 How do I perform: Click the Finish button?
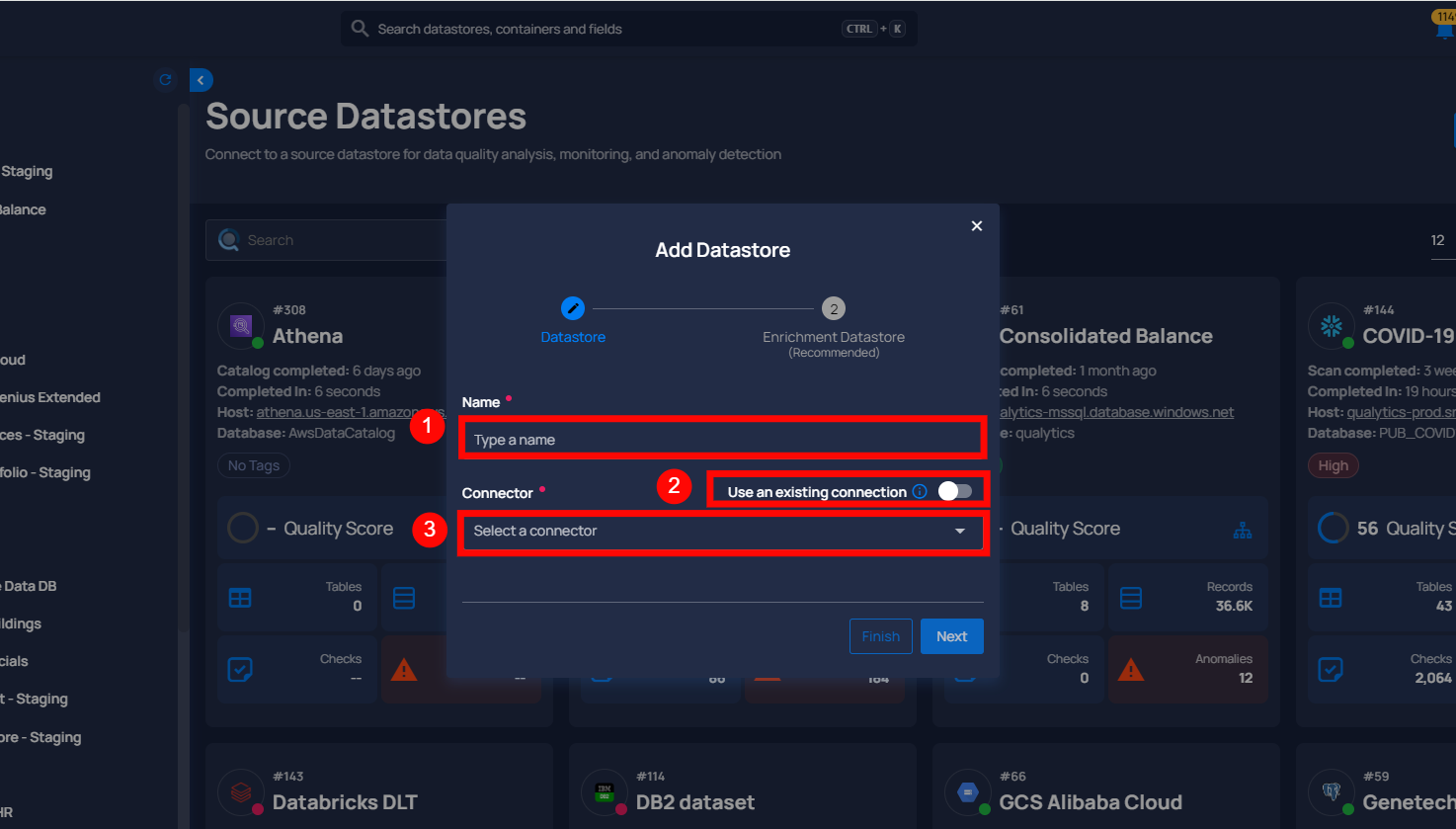(x=880, y=636)
